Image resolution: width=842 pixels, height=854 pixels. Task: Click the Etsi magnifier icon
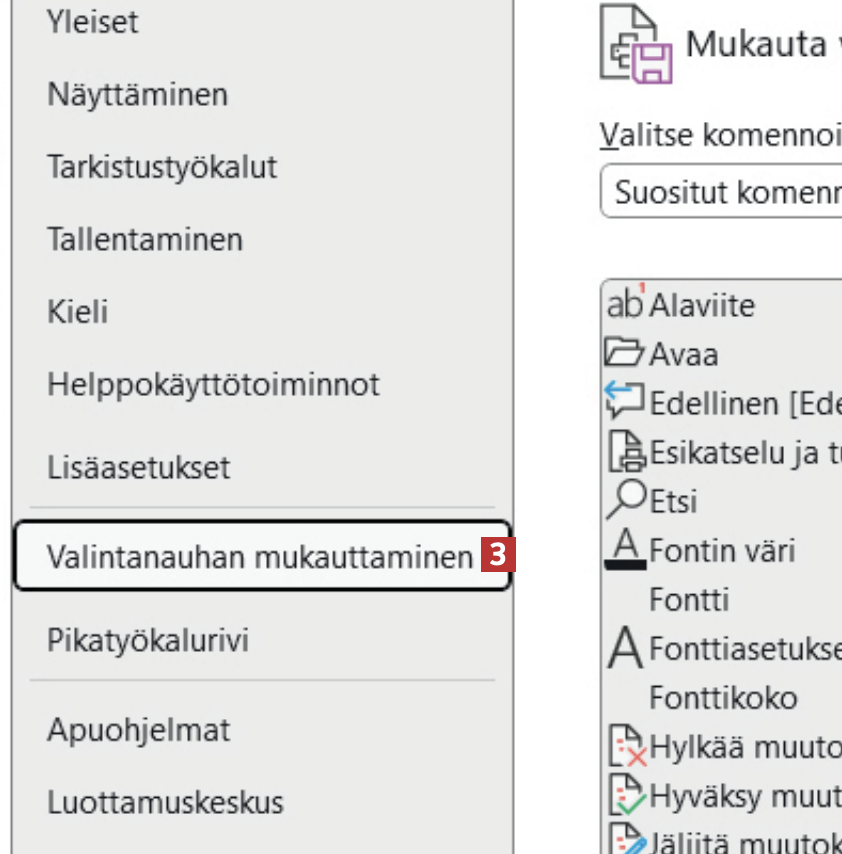(626, 500)
